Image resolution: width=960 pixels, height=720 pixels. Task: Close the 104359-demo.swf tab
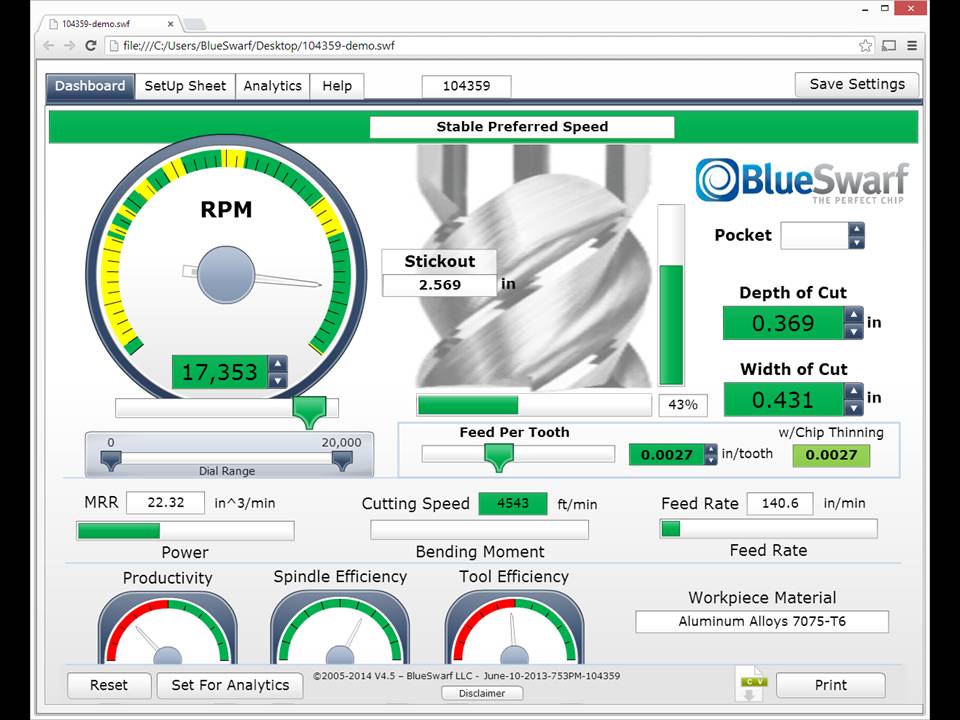click(170, 24)
